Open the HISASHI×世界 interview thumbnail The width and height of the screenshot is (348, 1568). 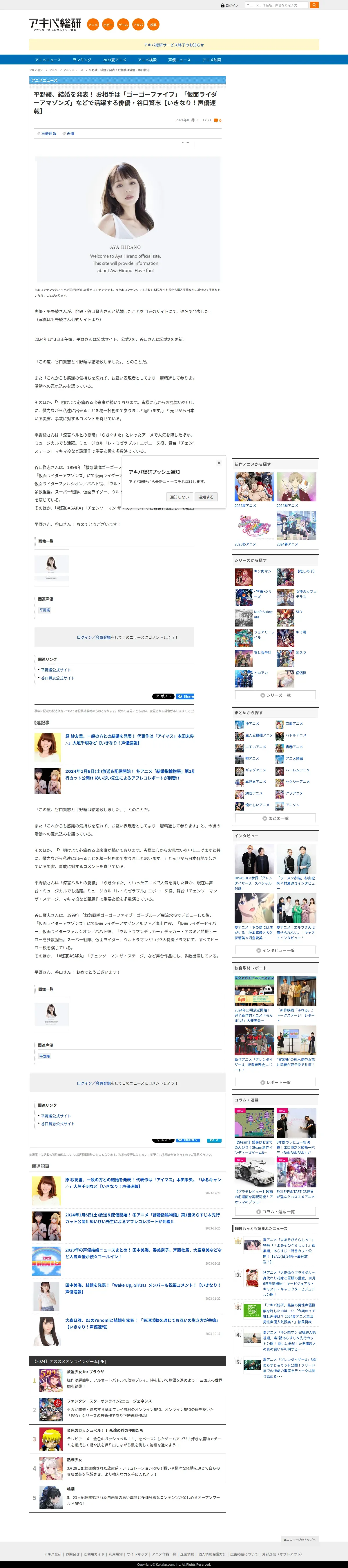point(254,858)
